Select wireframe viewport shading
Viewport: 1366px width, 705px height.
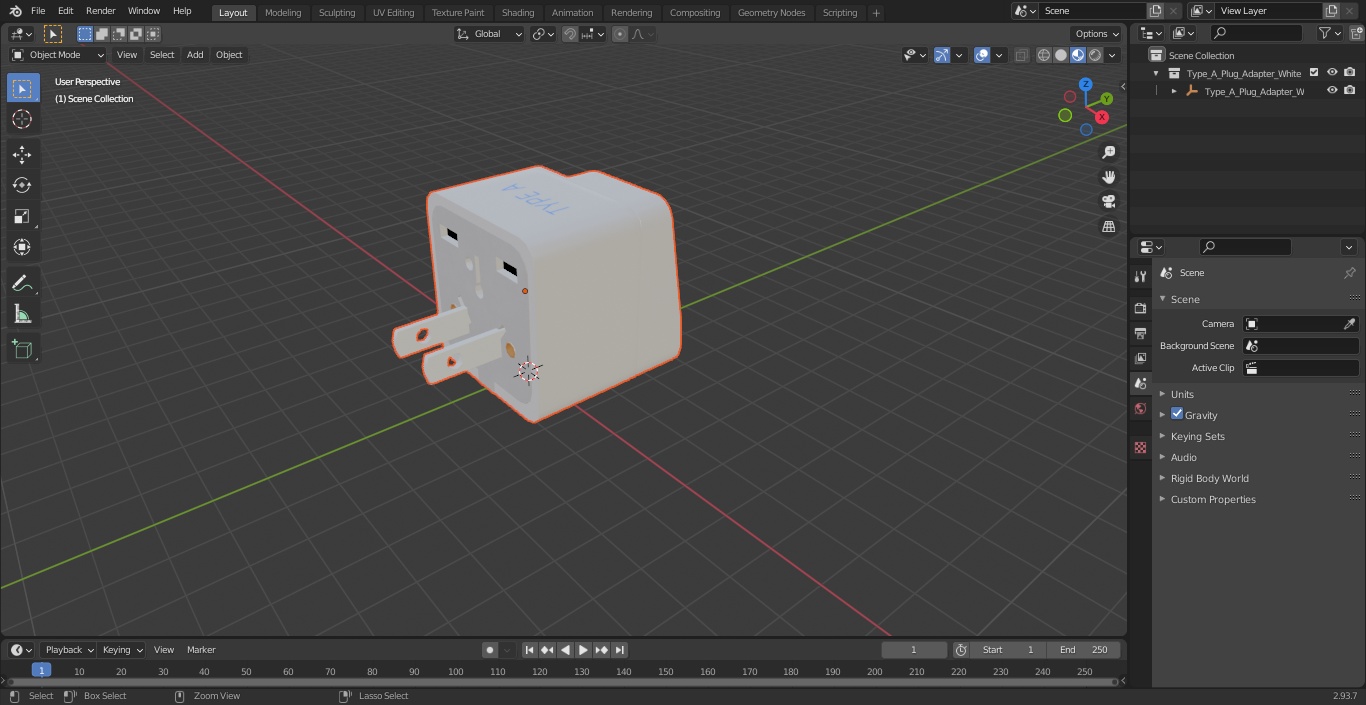1043,55
